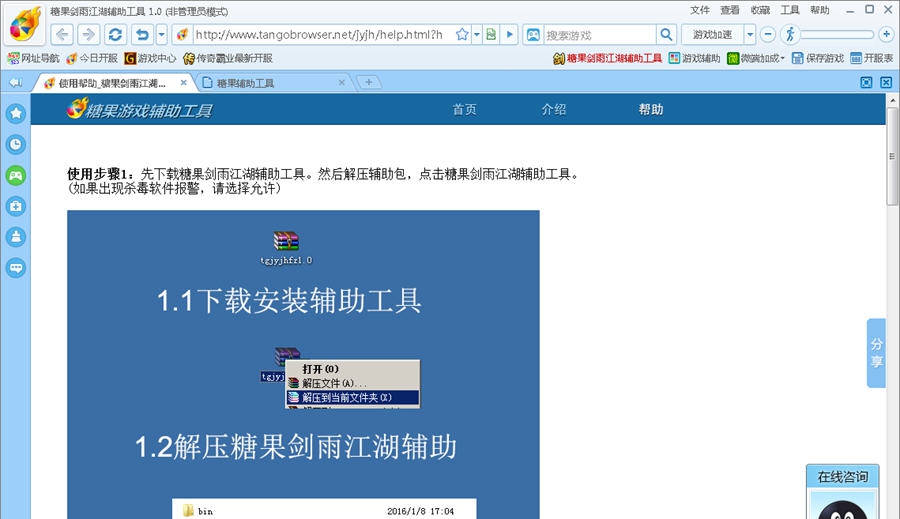This screenshot has height=519, width=900.
Task: Reload the page with refresh icon
Action: [115, 34]
